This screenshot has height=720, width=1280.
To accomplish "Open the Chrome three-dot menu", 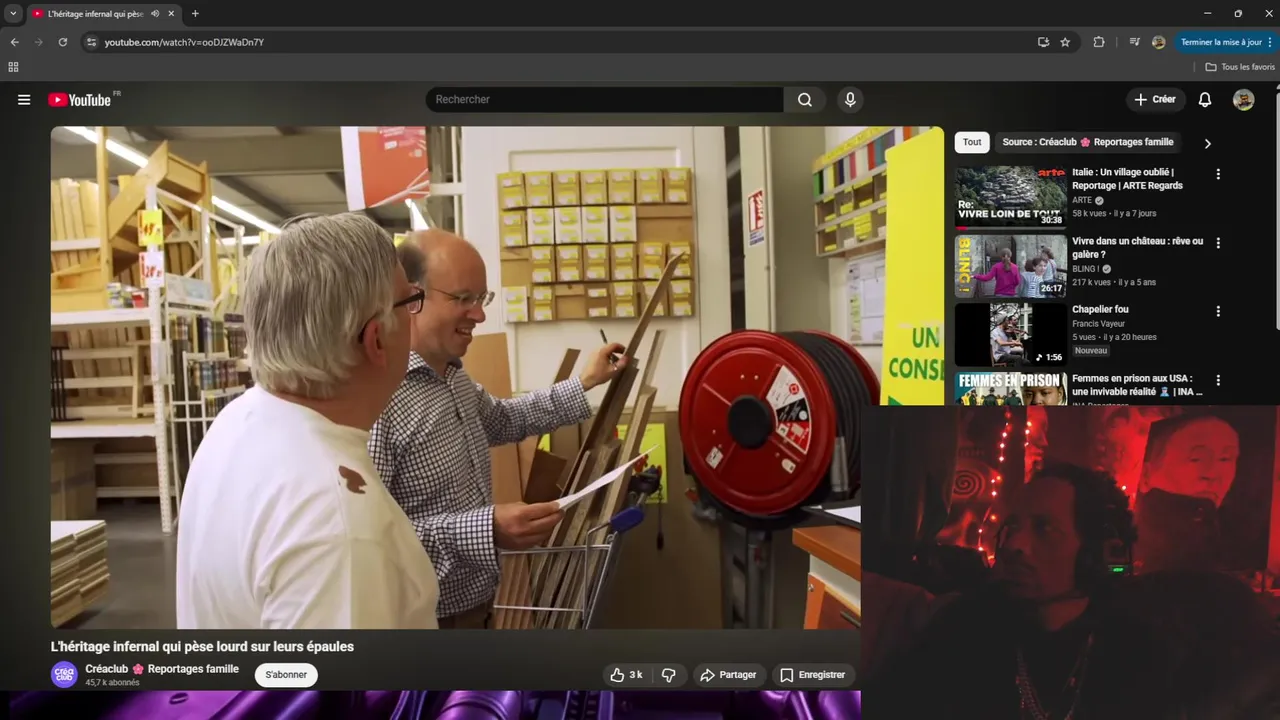I will [1271, 42].
